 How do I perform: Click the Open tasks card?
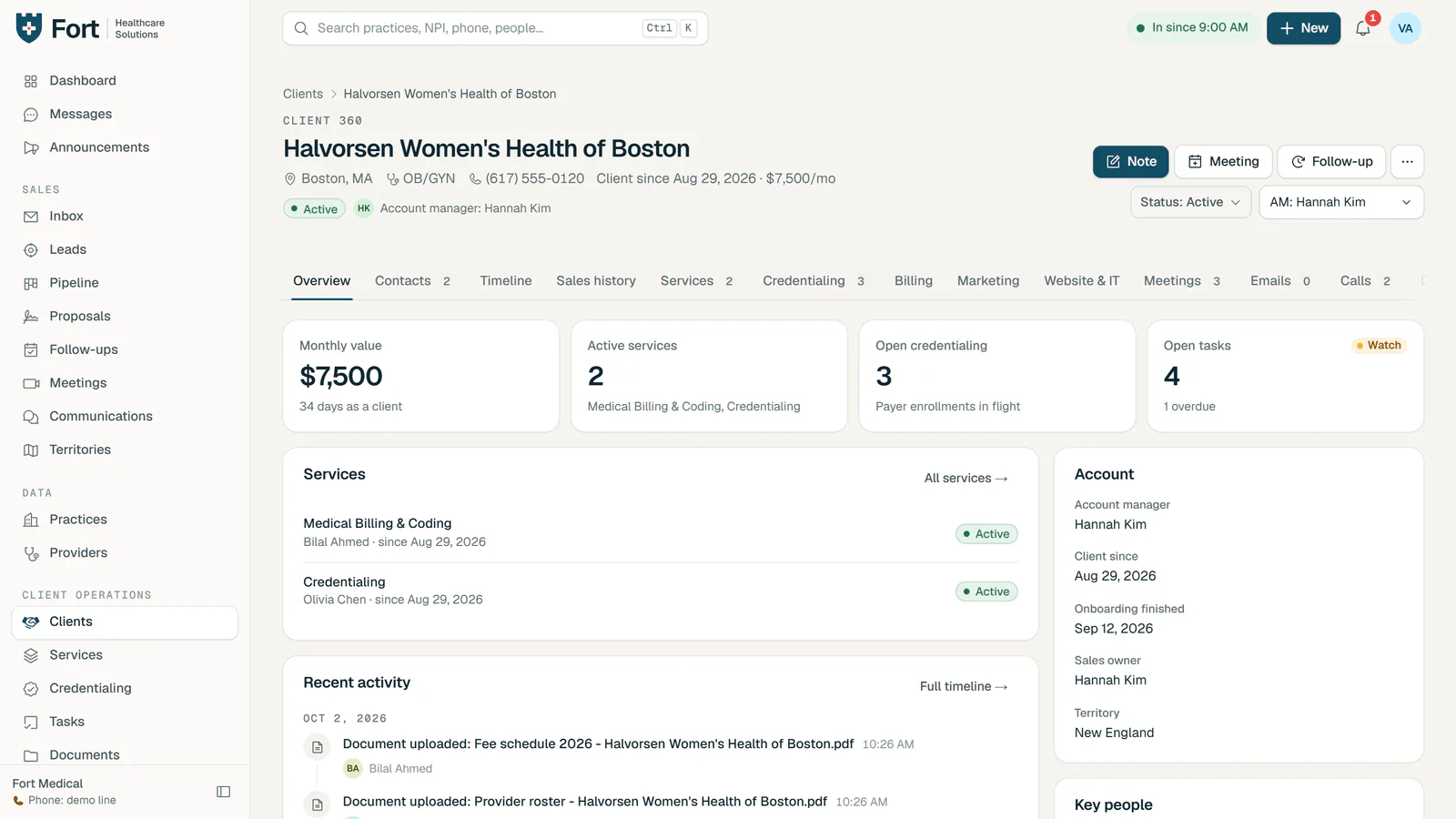pos(1285,376)
